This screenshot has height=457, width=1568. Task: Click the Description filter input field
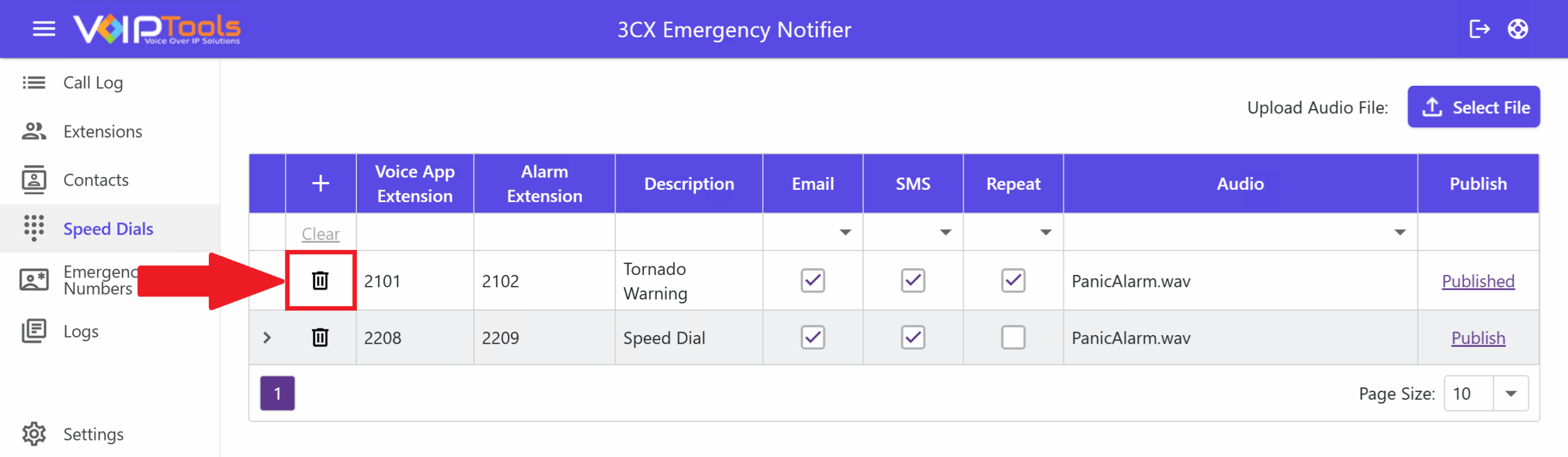click(689, 232)
